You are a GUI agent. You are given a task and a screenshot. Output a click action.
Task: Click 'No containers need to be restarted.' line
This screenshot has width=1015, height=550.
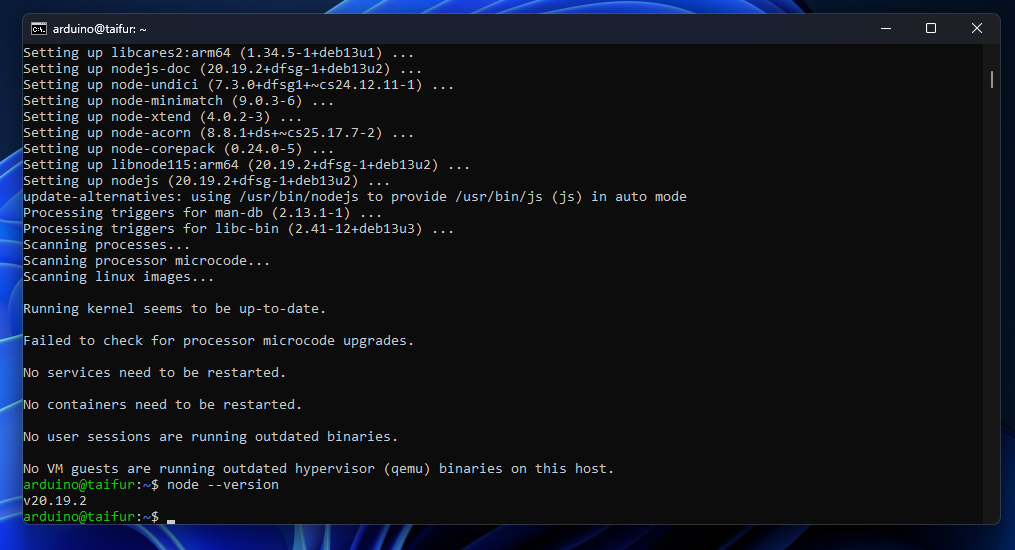tap(162, 404)
